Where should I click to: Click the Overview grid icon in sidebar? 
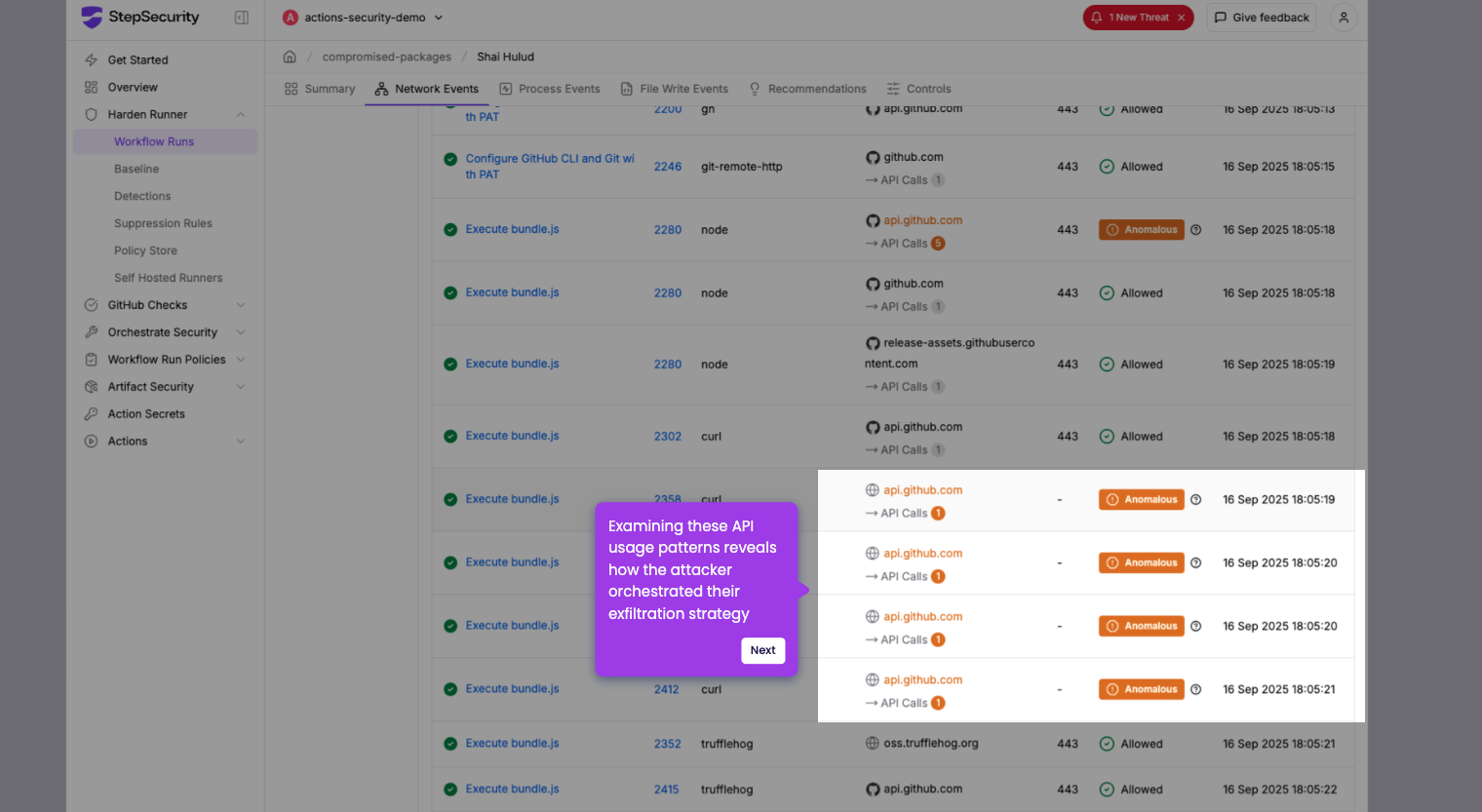click(x=90, y=87)
